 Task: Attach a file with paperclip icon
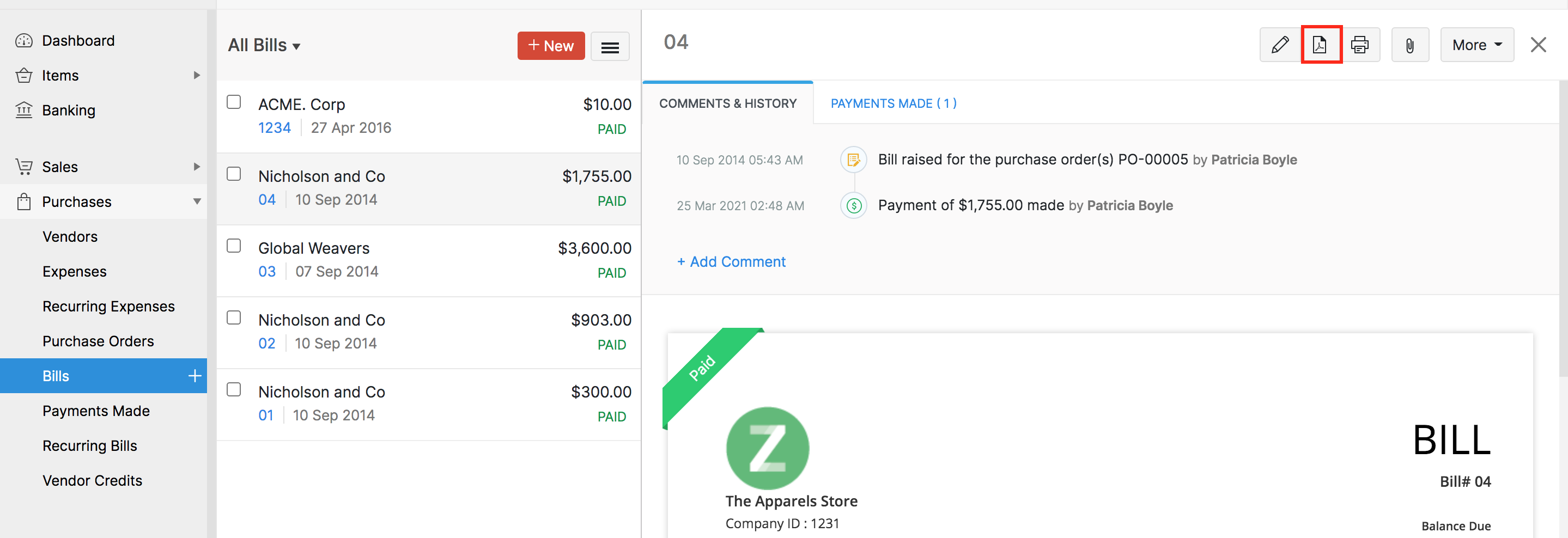pyautogui.click(x=1409, y=45)
